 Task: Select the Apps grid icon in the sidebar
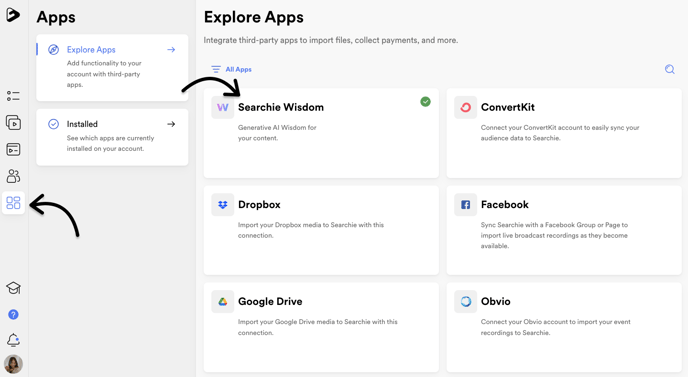coord(13,203)
